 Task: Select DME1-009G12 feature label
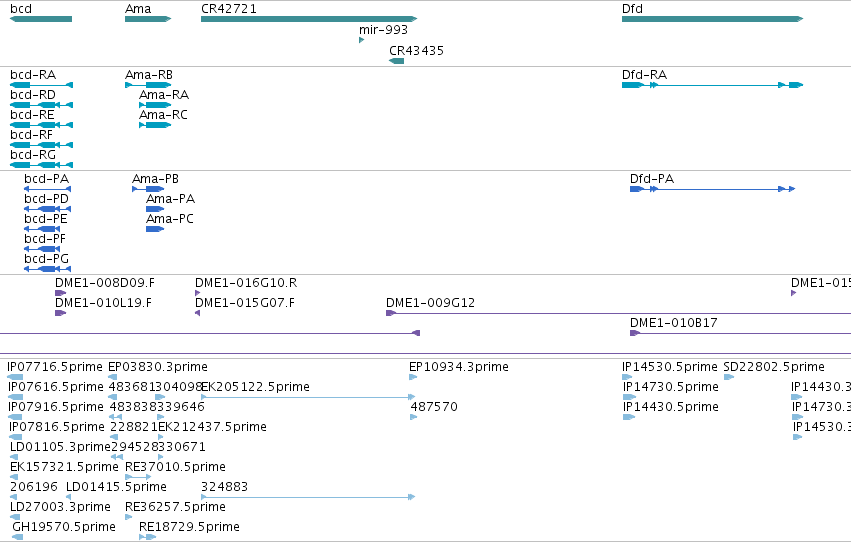click(x=430, y=303)
